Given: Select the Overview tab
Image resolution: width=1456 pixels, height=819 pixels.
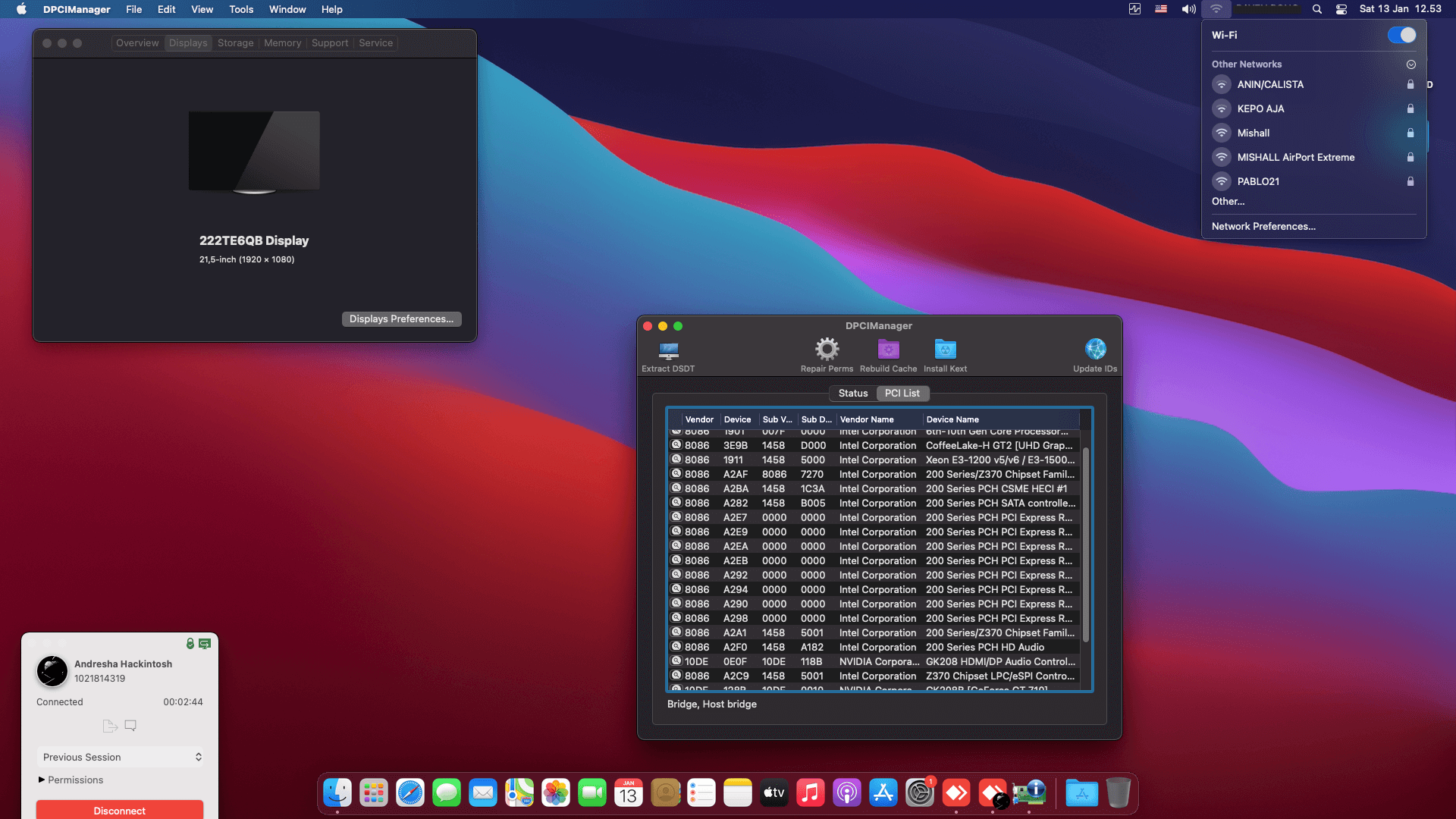Looking at the screenshot, I should click(x=137, y=43).
